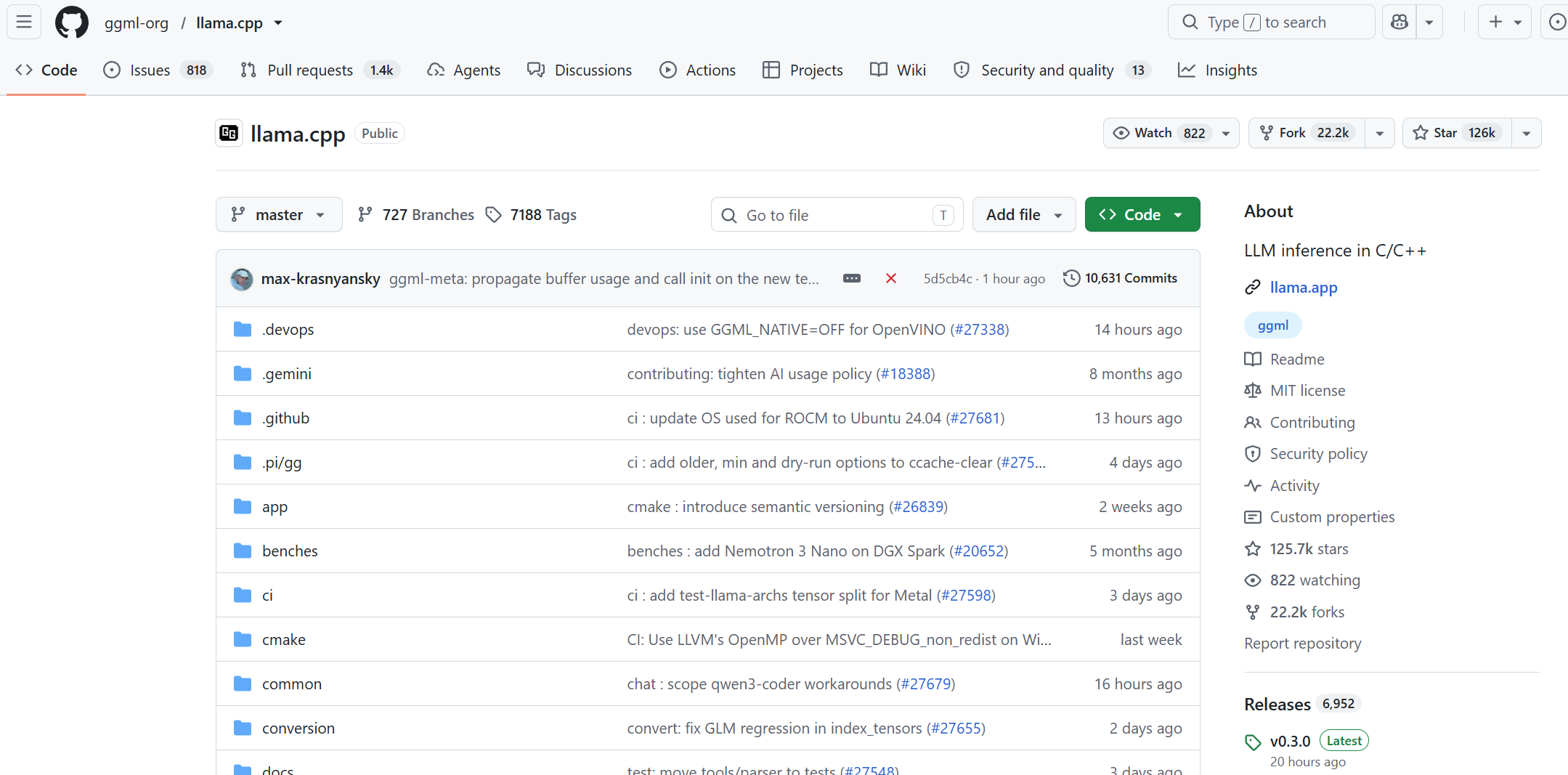The height and width of the screenshot is (775, 1568).
Task: Open the .gemini folder icon
Action: pos(243,374)
